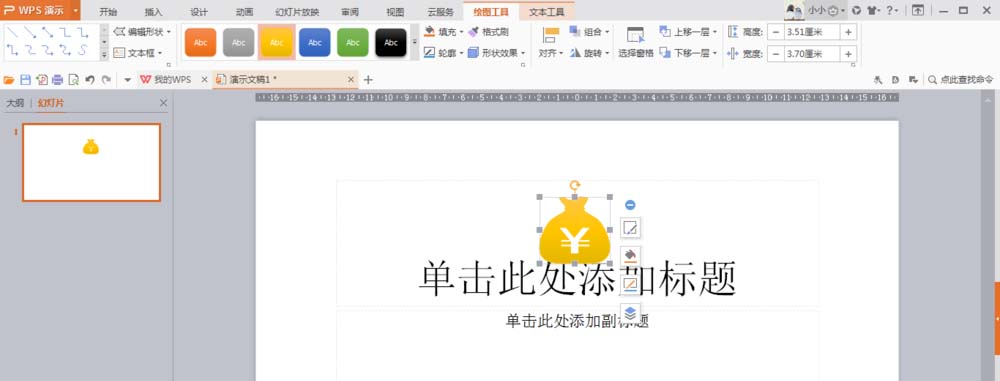Open the 组合 group dropdown
Image resolution: width=1000 pixels, height=381 pixels.
[589, 32]
